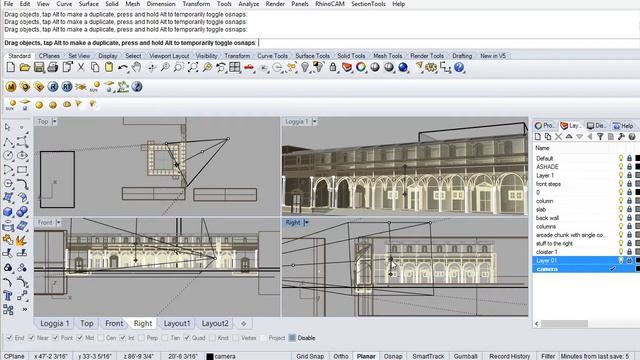
Task: Click the blue render sphere icon
Action: click(x=403, y=67)
